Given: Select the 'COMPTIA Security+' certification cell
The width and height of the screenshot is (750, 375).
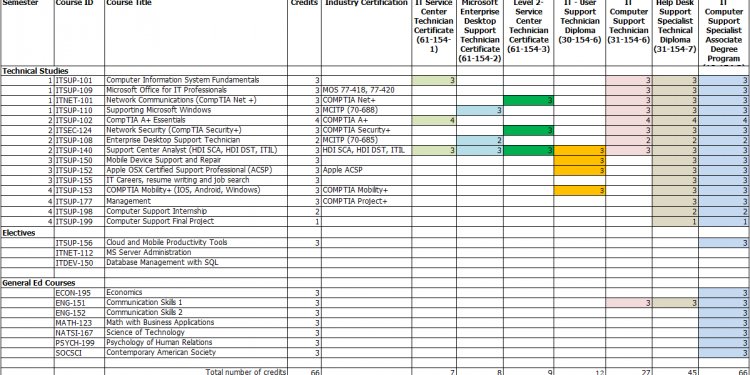Looking at the screenshot, I should click(x=366, y=131).
